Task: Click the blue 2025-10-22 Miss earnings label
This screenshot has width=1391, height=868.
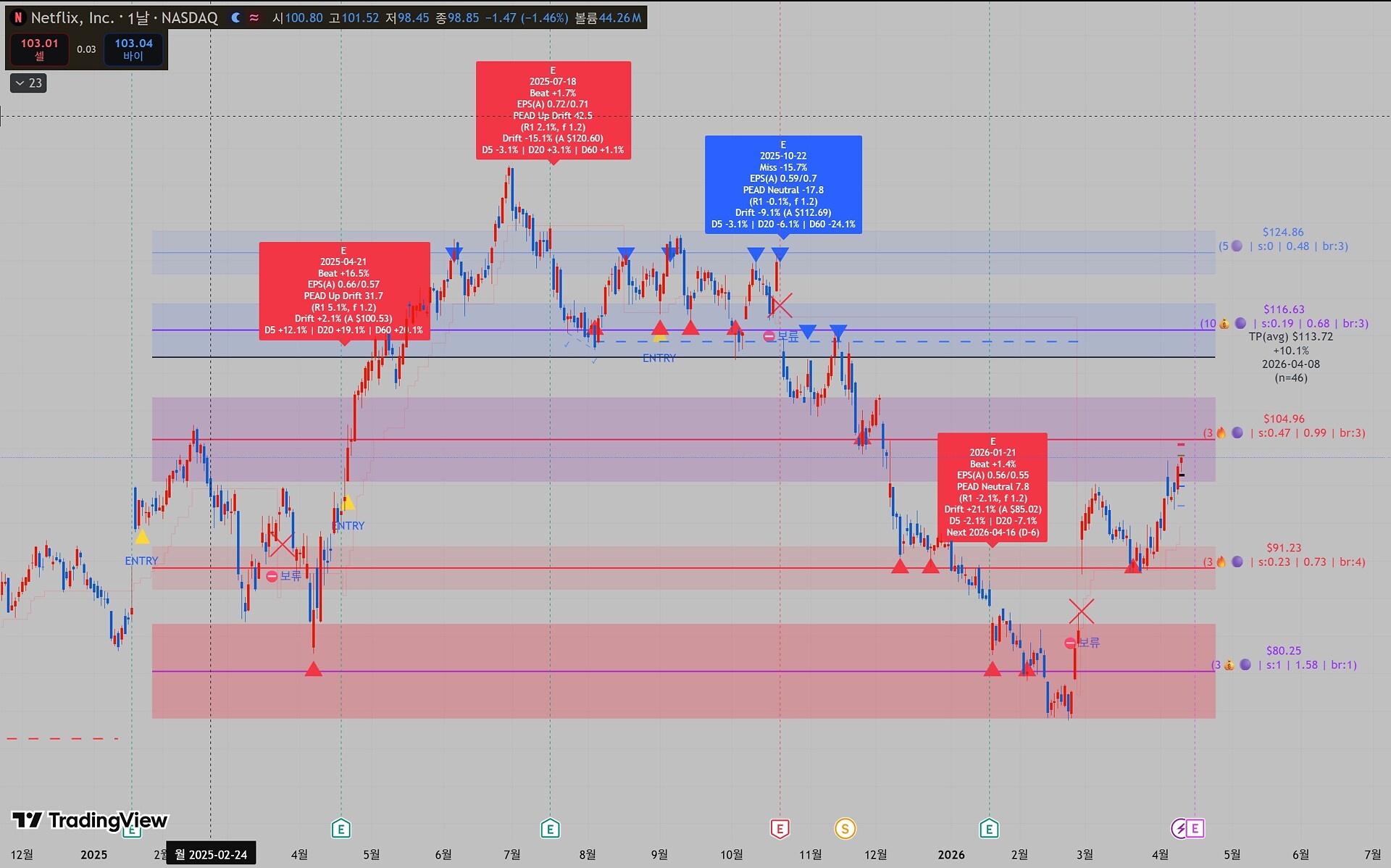Action: point(783,185)
